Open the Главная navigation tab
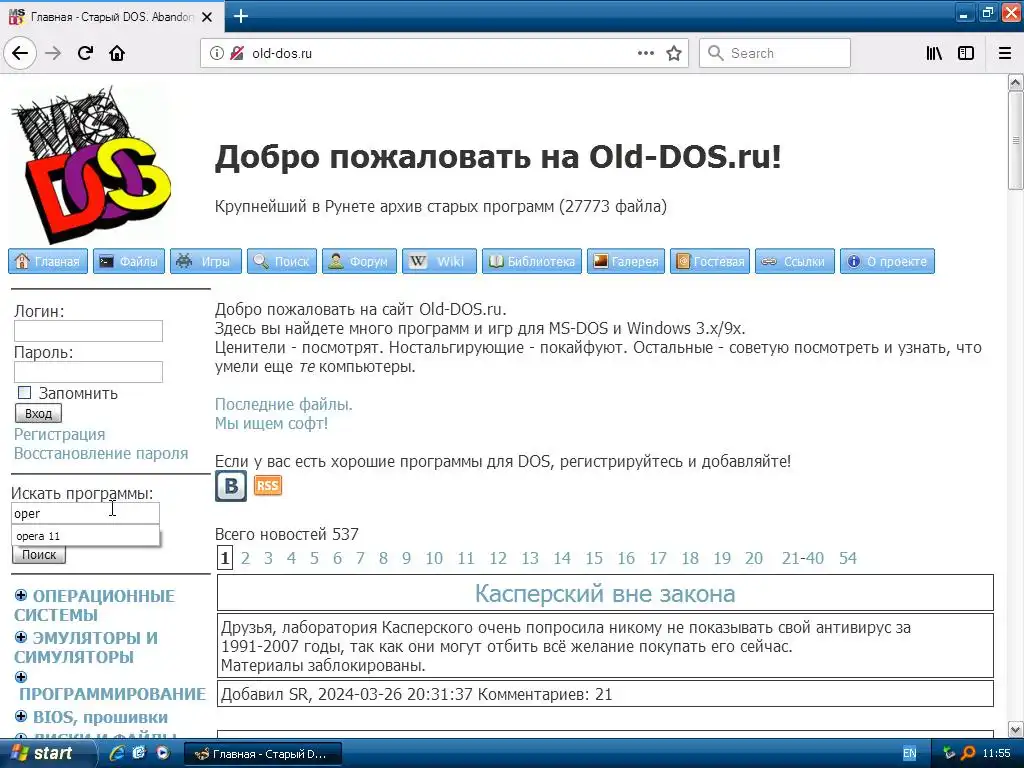 pos(48,261)
